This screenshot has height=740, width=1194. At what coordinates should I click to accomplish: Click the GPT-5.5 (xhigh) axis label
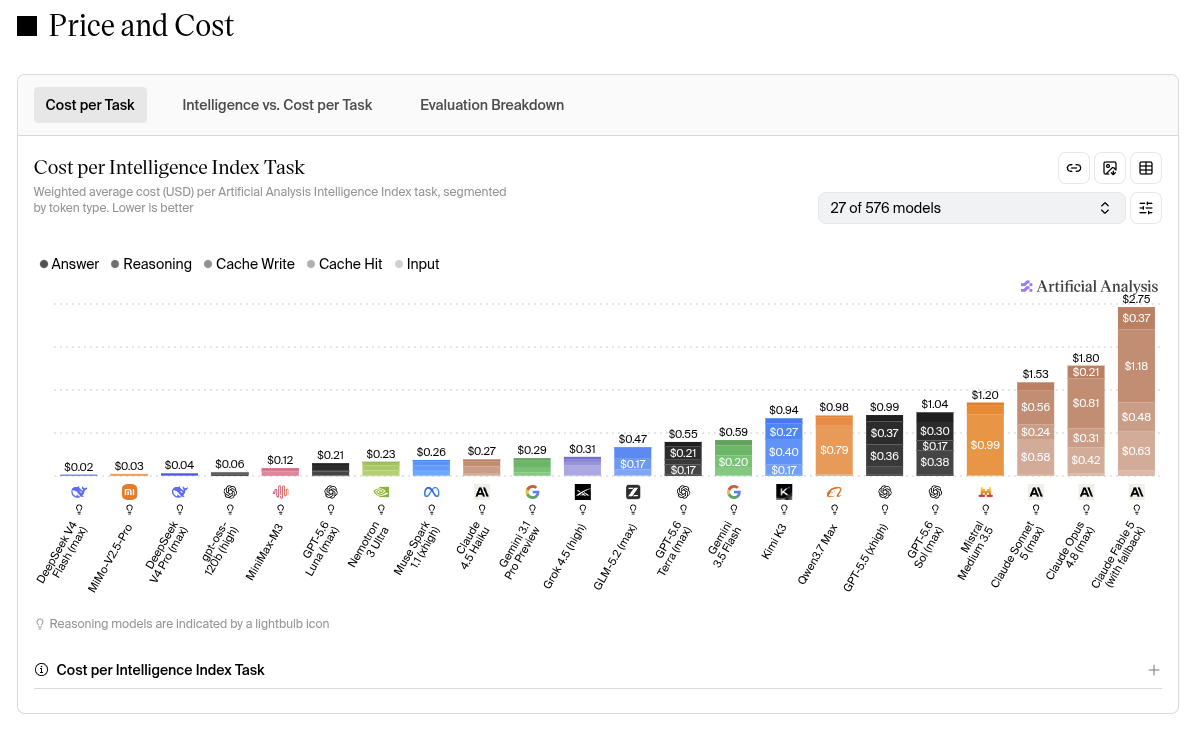coord(865,557)
